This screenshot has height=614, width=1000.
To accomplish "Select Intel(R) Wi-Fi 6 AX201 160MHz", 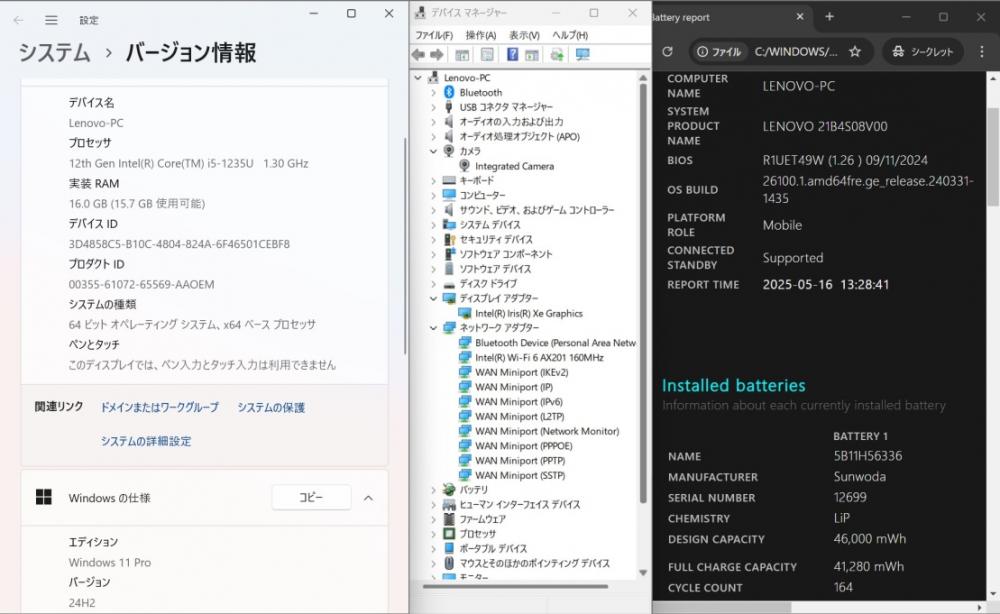I will pyautogui.click(x=539, y=358).
